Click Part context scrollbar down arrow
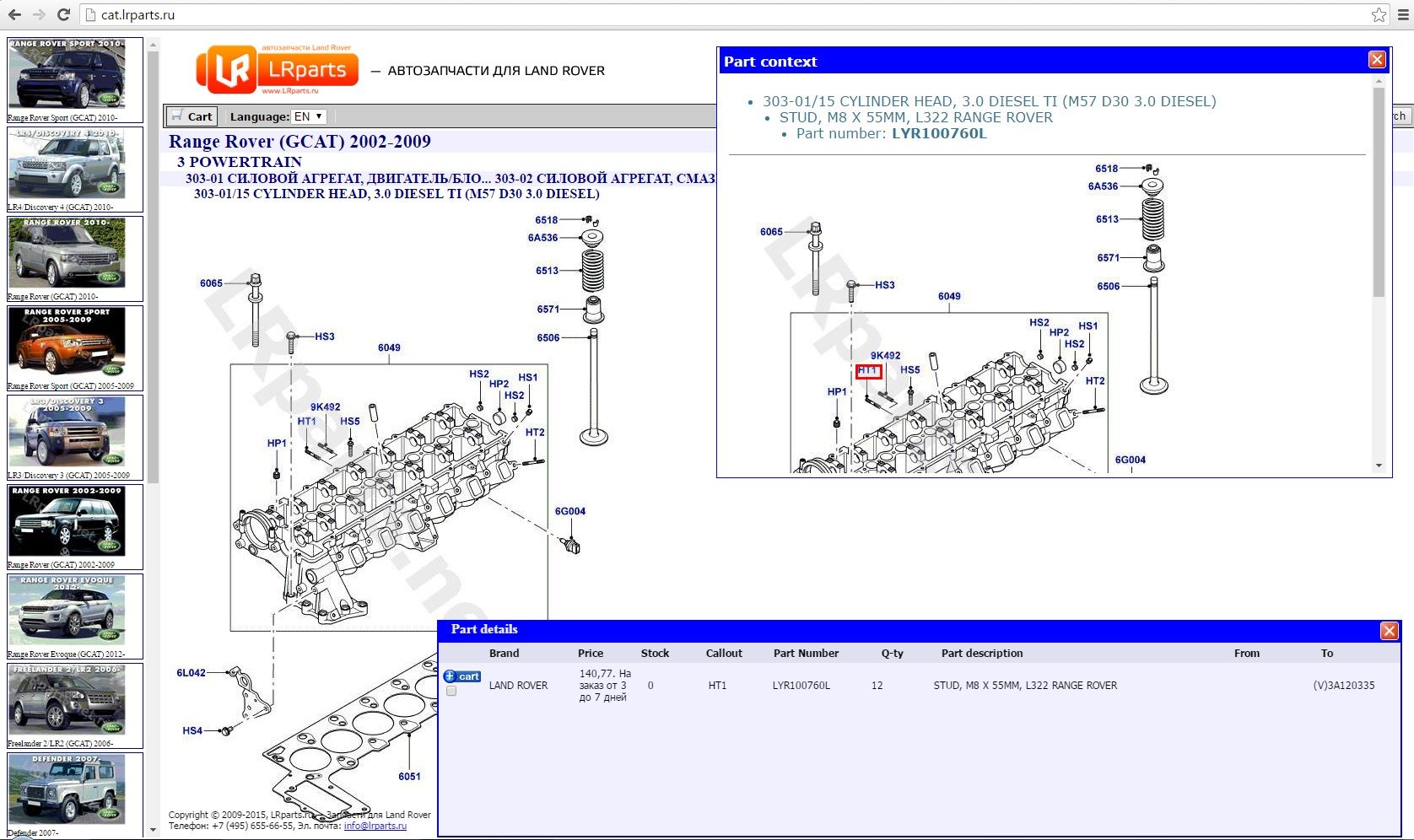Viewport: 1414px width, 840px height. coord(1379,466)
